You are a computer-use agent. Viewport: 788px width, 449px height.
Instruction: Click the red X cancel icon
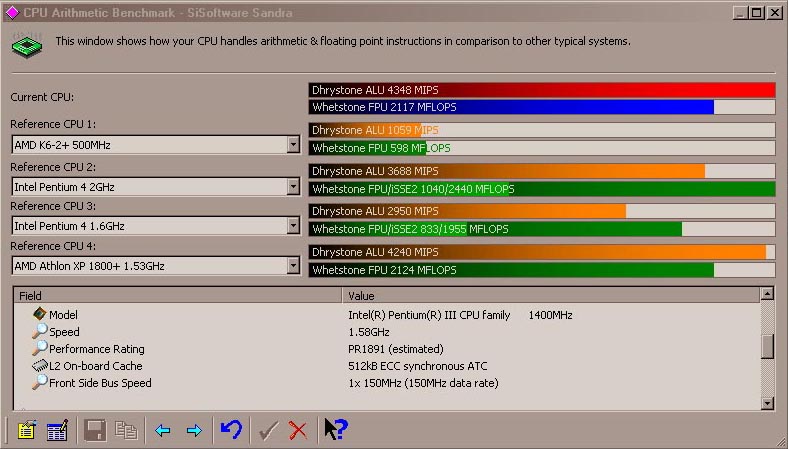point(298,430)
